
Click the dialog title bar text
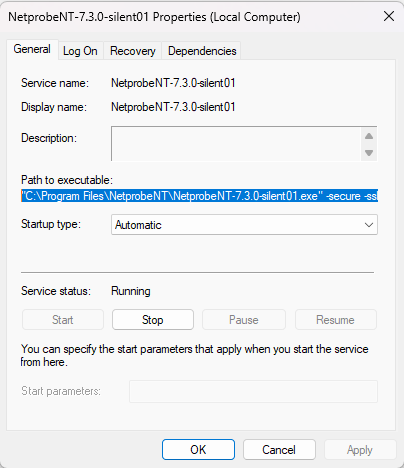[x=154, y=17]
